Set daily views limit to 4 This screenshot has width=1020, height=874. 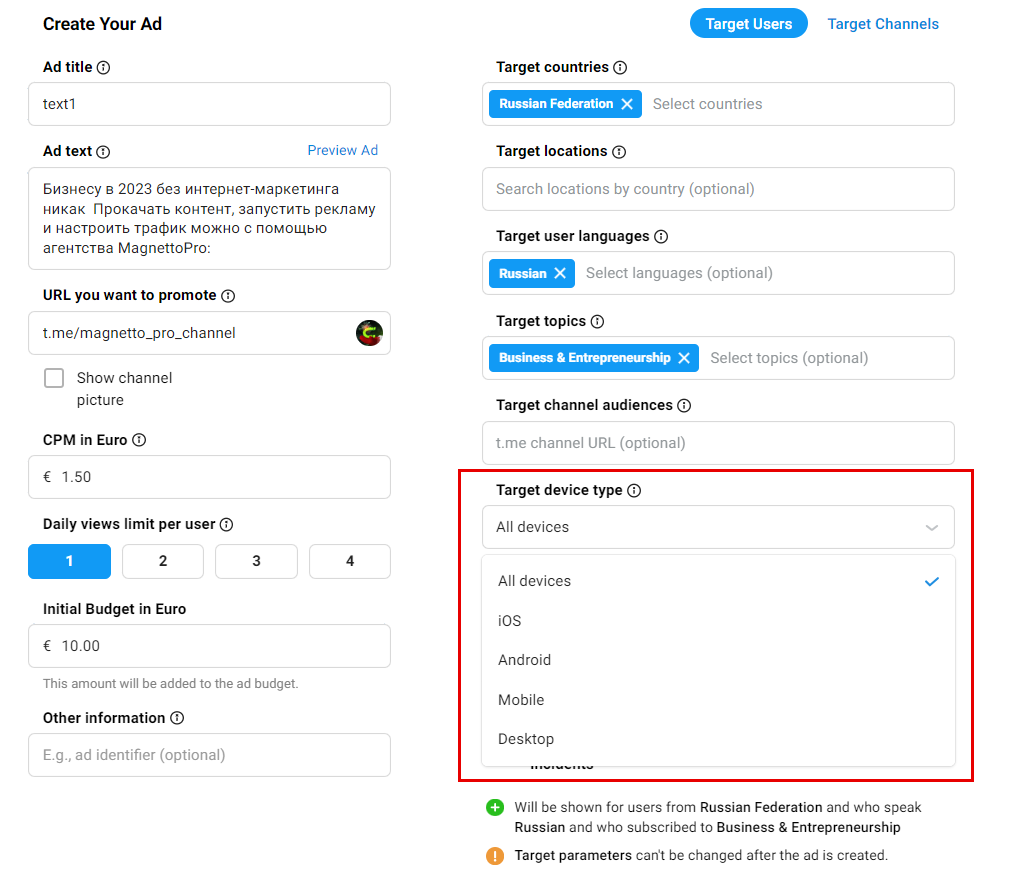(x=350, y=561)
